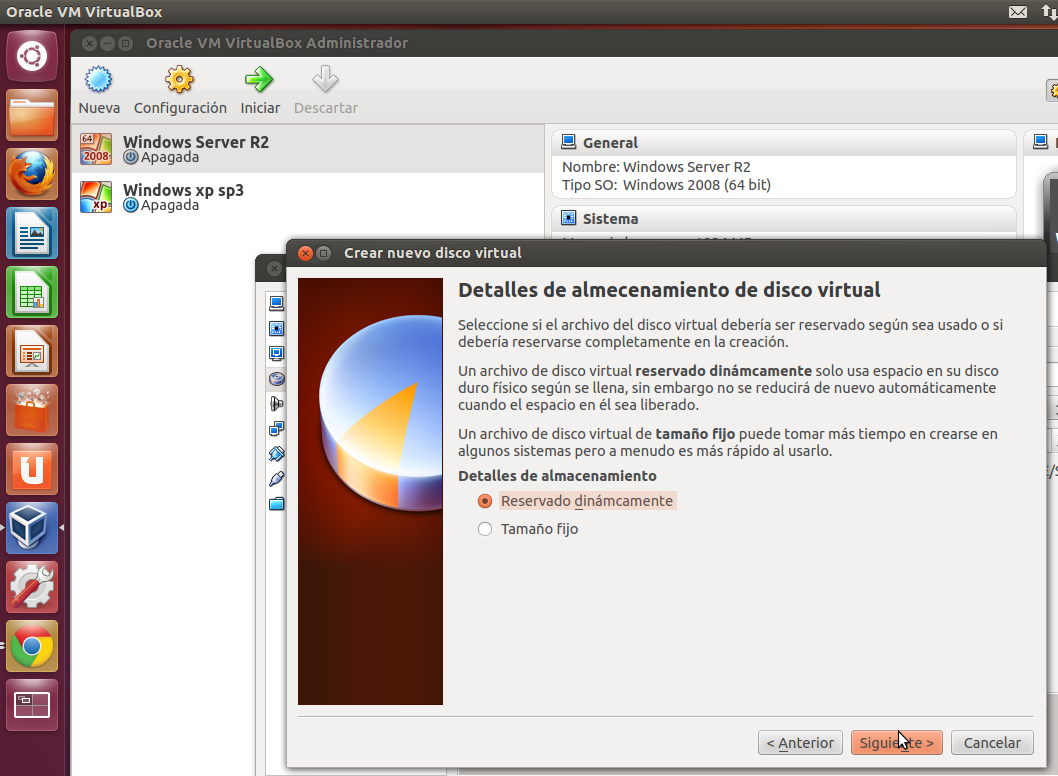Viewport: 1058px width, 776px height.
Task: Launch Firefox from launcher
Action: click(32, 174)
